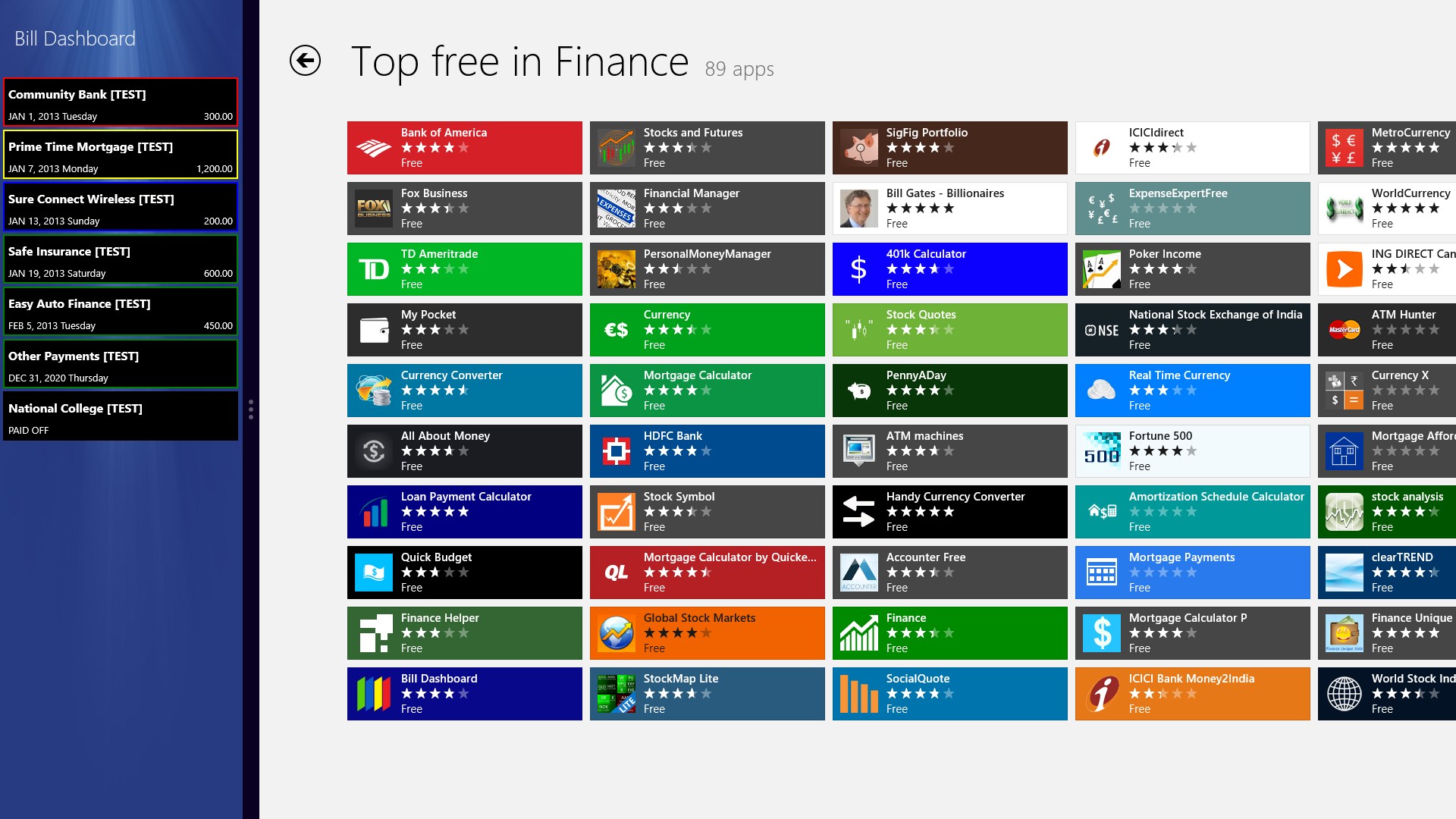The width and height of the screenshot is (1456, 819).
Task: Click the back arrow button
Action: tap(305, 61)
